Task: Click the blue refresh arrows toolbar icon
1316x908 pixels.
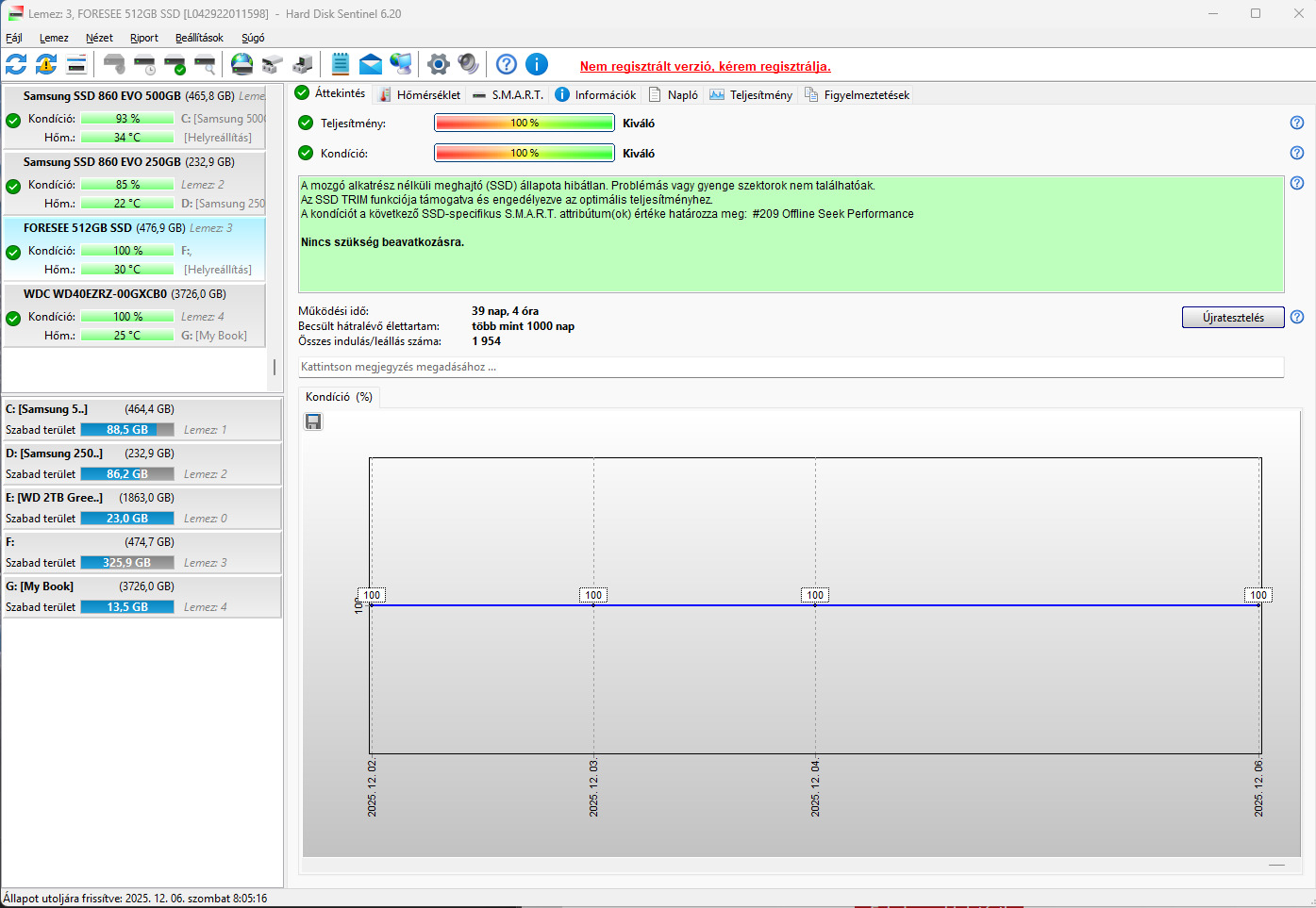Action: tap(16, 64)
